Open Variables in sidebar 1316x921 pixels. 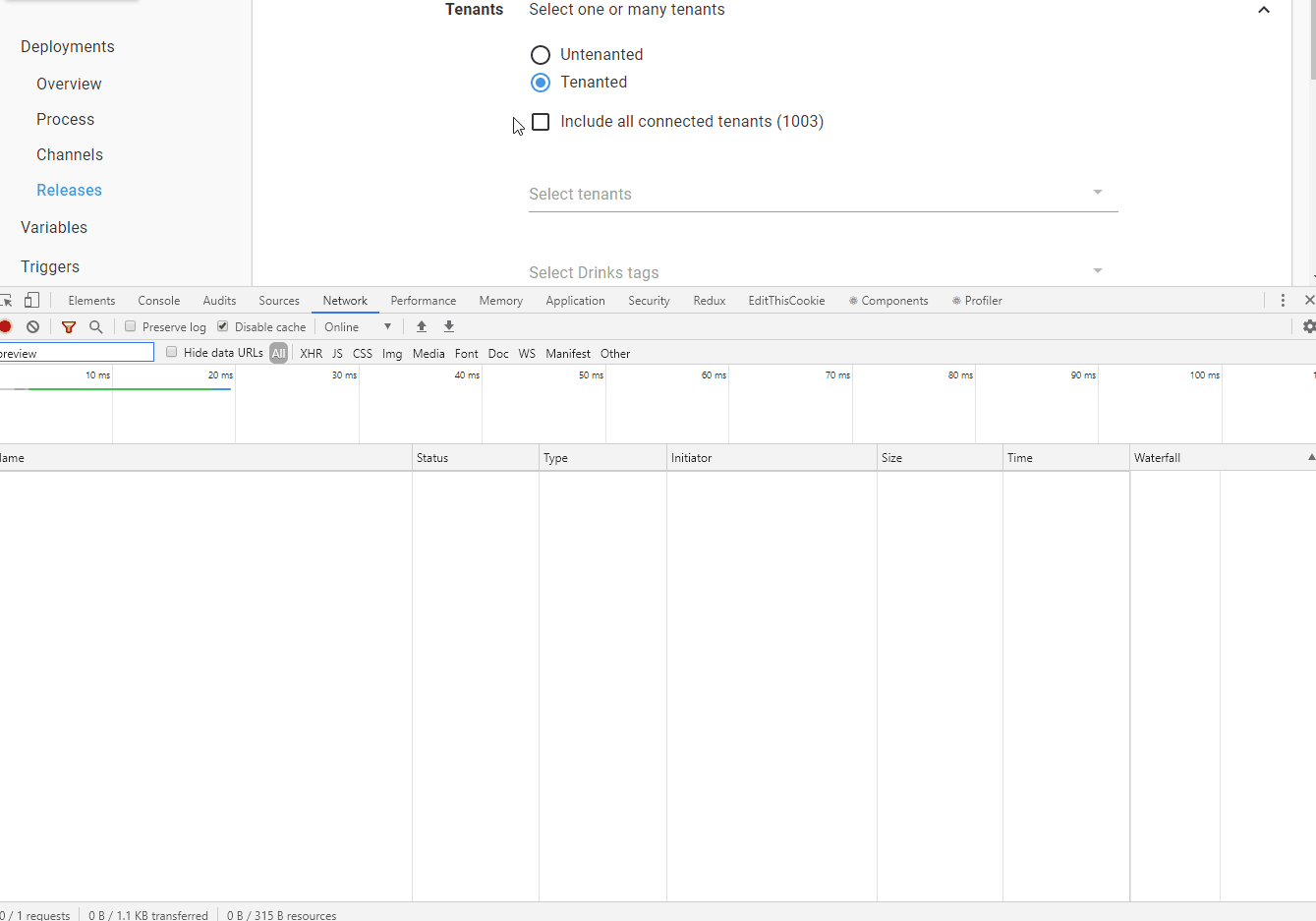tap(54, 228)
